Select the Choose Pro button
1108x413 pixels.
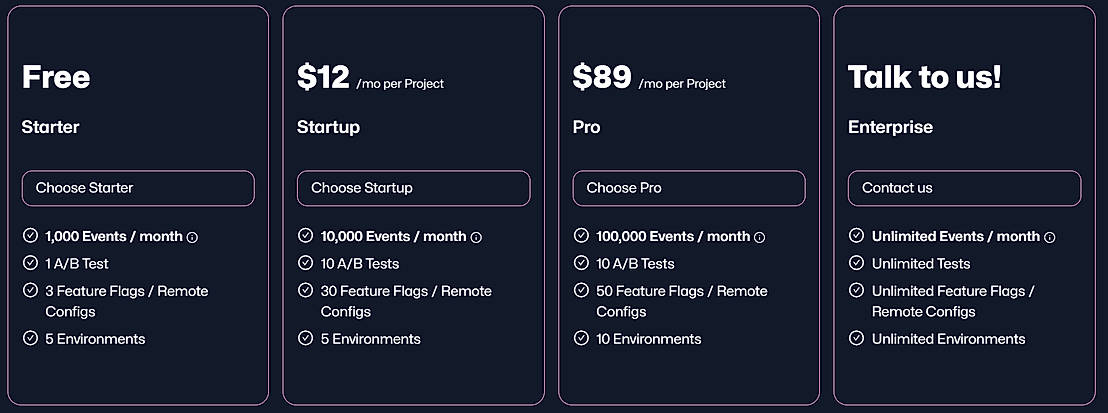688,188
